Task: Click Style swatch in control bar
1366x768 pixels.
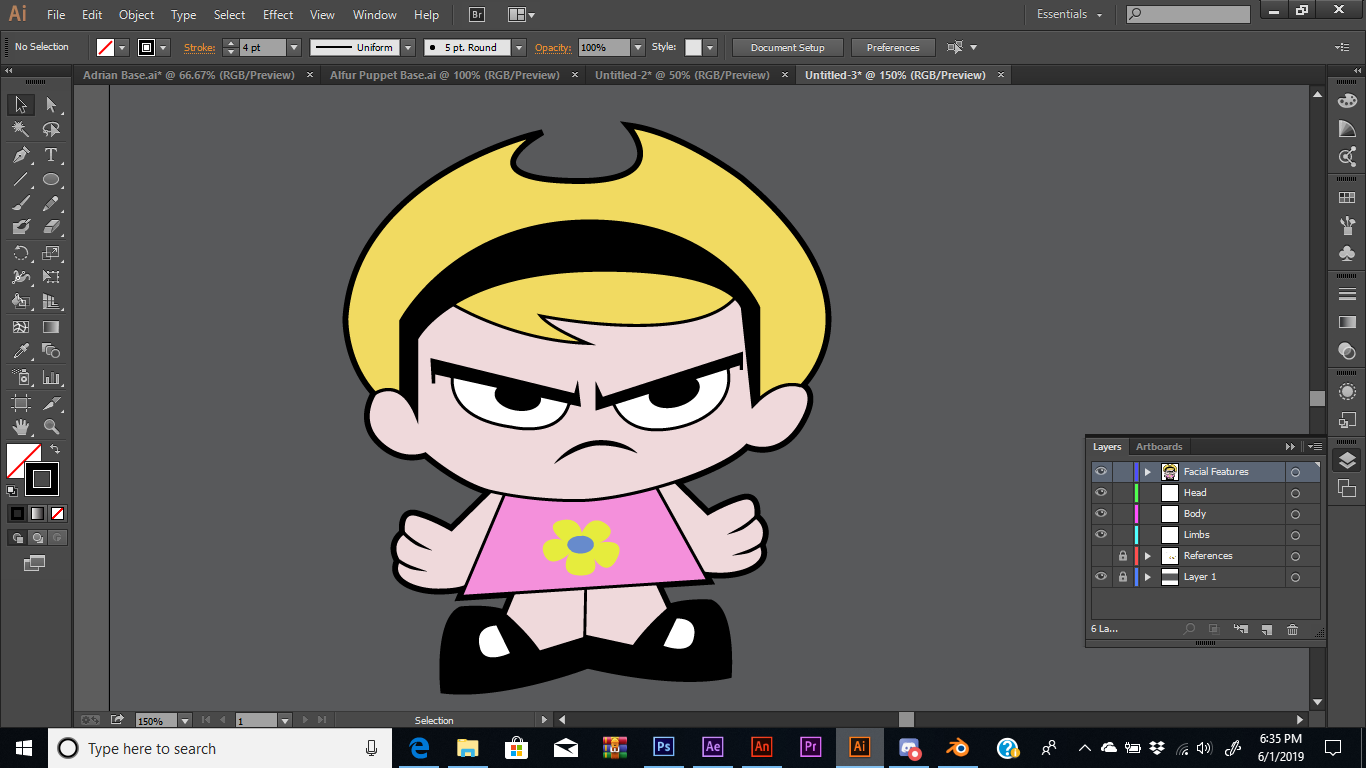Action: pyautogui.click(x=693, y=47)
